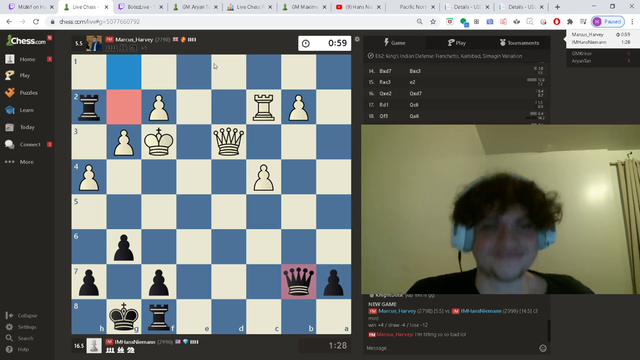Viewport: 640px width, 360px height.
Task: Open IMHansNiemann profile below the board
Action: click(135, 342)
